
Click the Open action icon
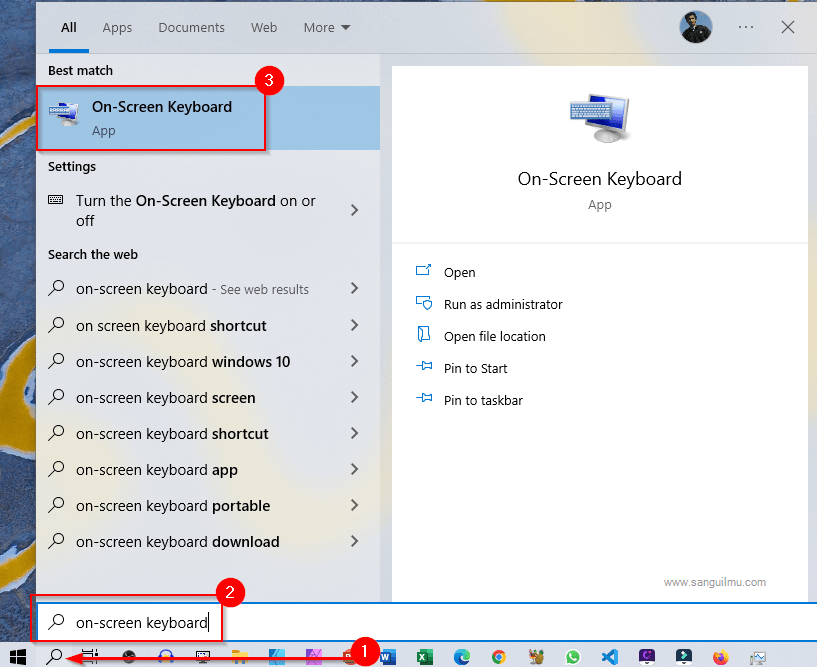coord(424,270)
